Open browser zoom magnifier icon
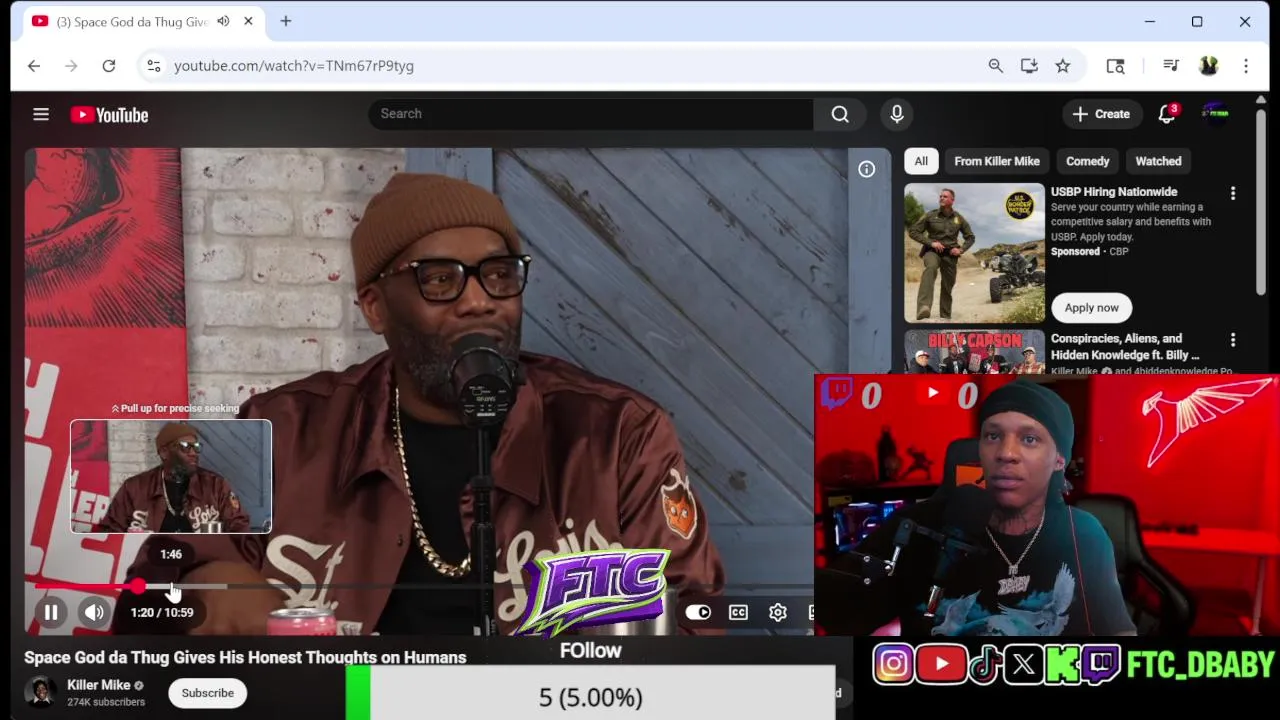Screen dimensions: 1280x720 (x=996, y=66)
